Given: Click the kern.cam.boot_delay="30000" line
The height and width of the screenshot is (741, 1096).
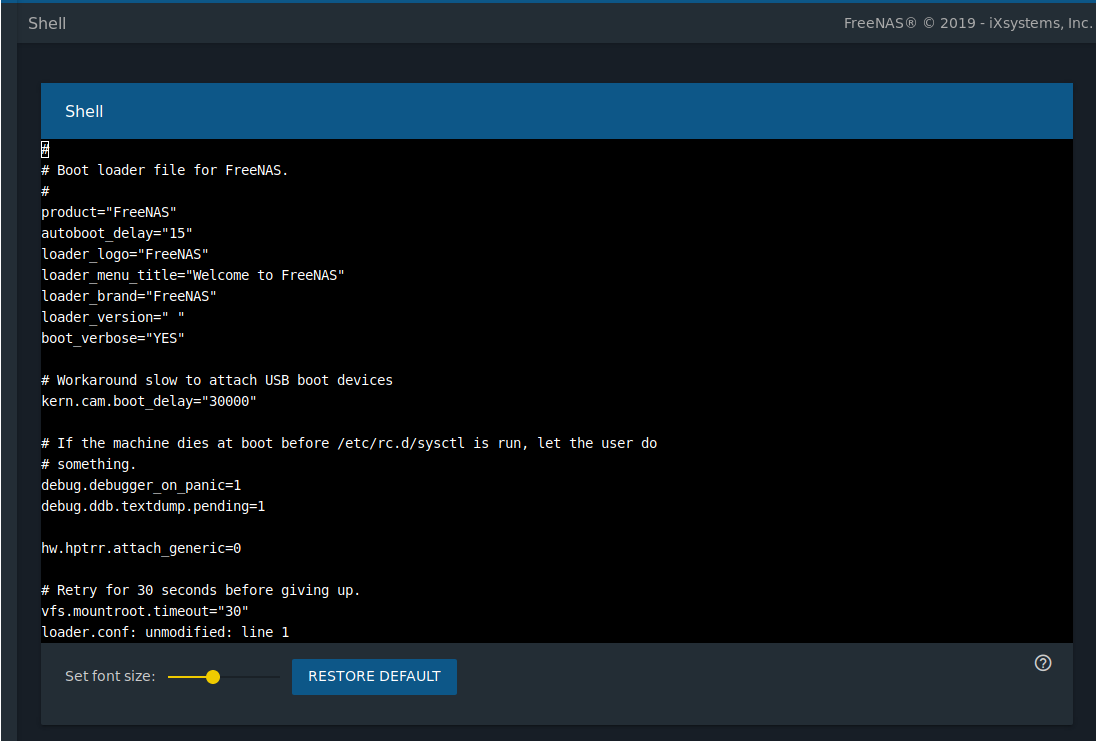Looking at the screenshot, I should pyautogui.click(x=149, y=401).
